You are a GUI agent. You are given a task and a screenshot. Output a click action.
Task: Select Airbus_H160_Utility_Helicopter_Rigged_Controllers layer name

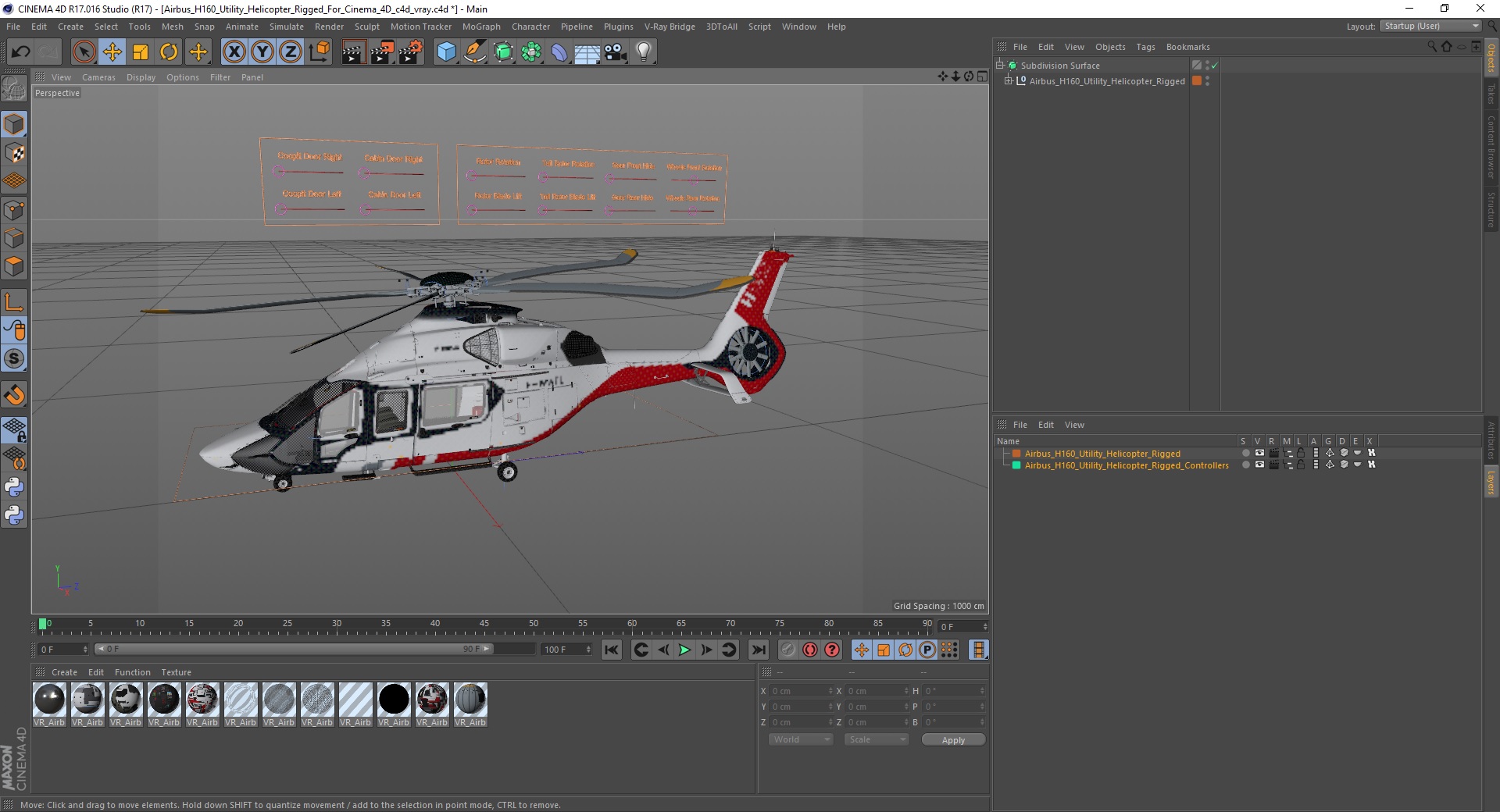[1127, 465]
